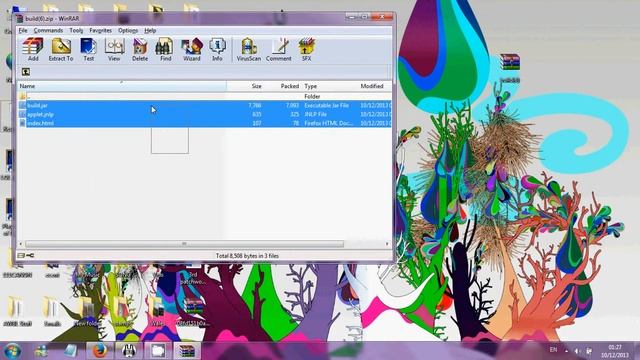Run the Test archive tool

point(89,50)
